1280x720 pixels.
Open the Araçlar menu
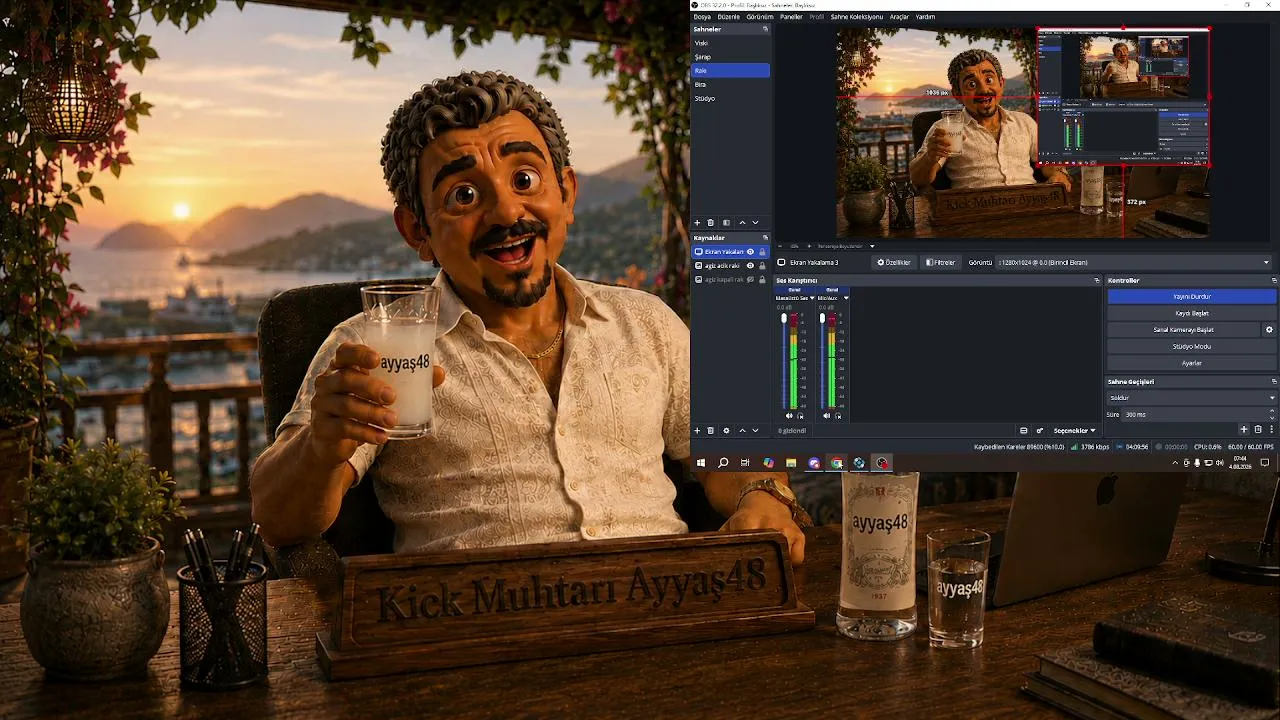click(x=899, y=17)
